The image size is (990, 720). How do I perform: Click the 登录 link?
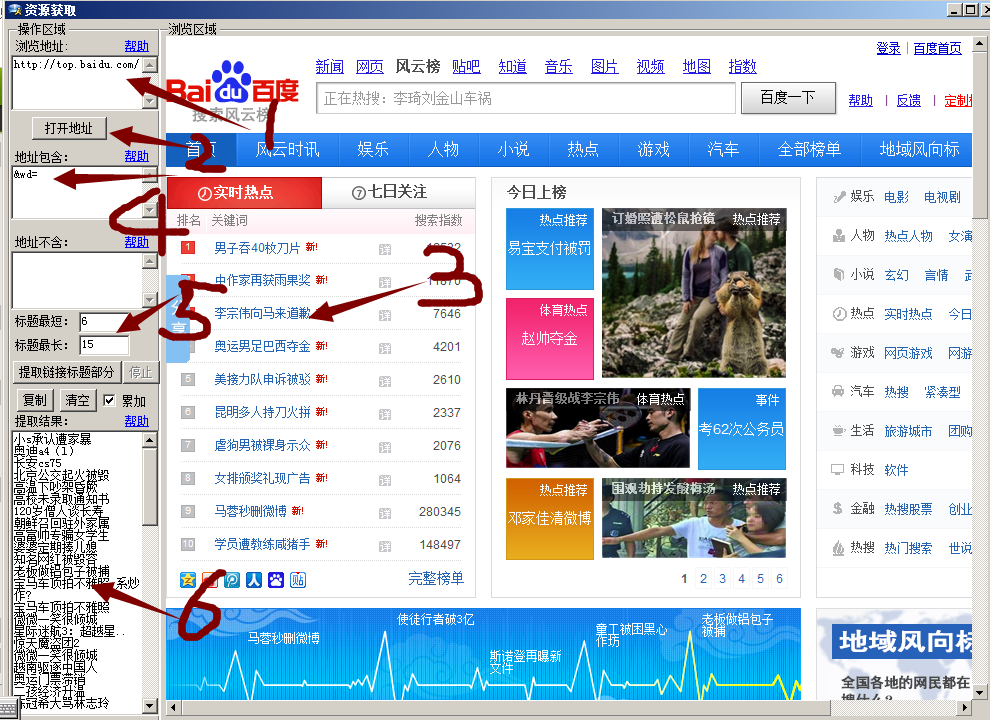coord(888,48)
